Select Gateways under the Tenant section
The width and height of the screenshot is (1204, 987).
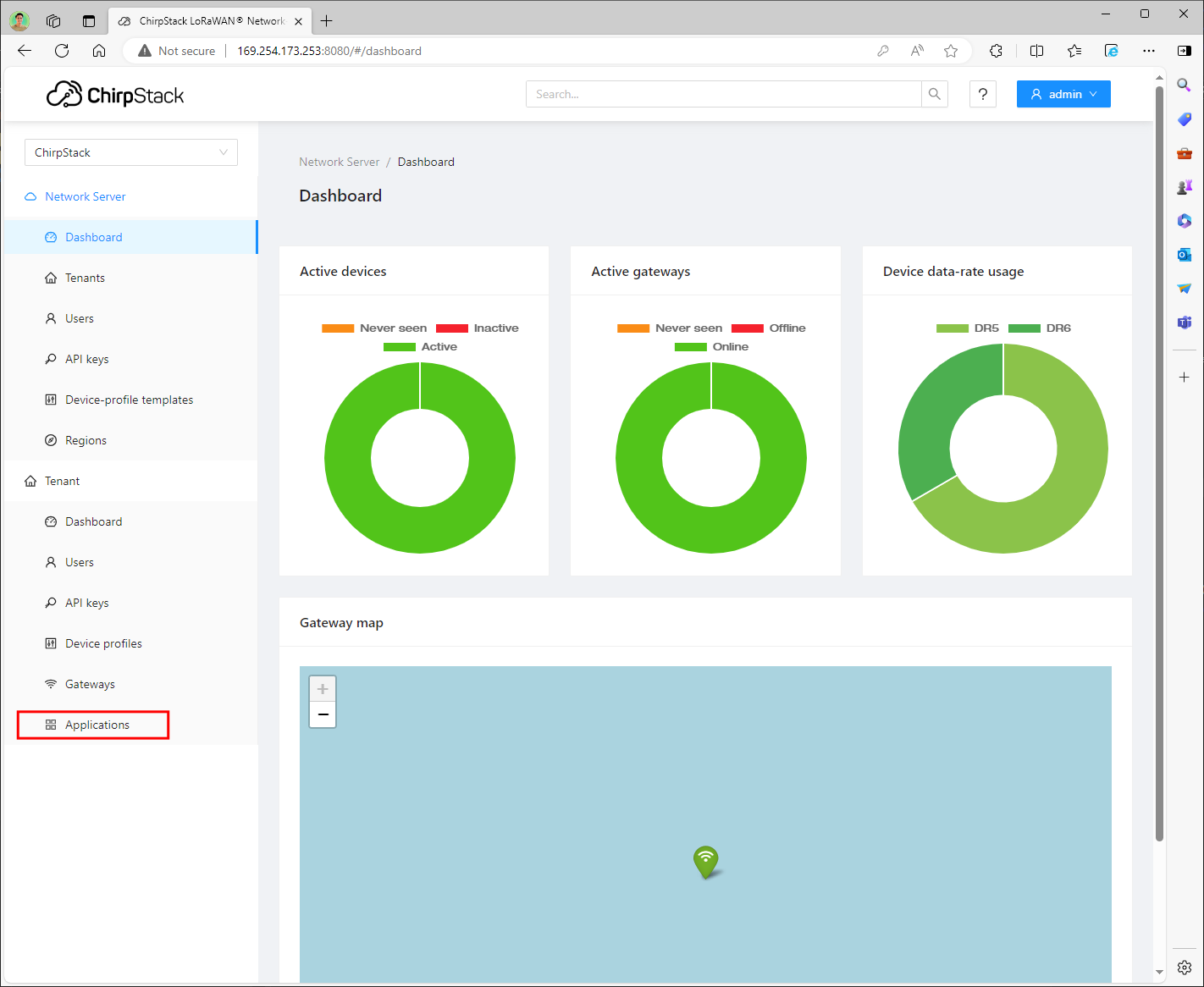click(x=90, y=684)
